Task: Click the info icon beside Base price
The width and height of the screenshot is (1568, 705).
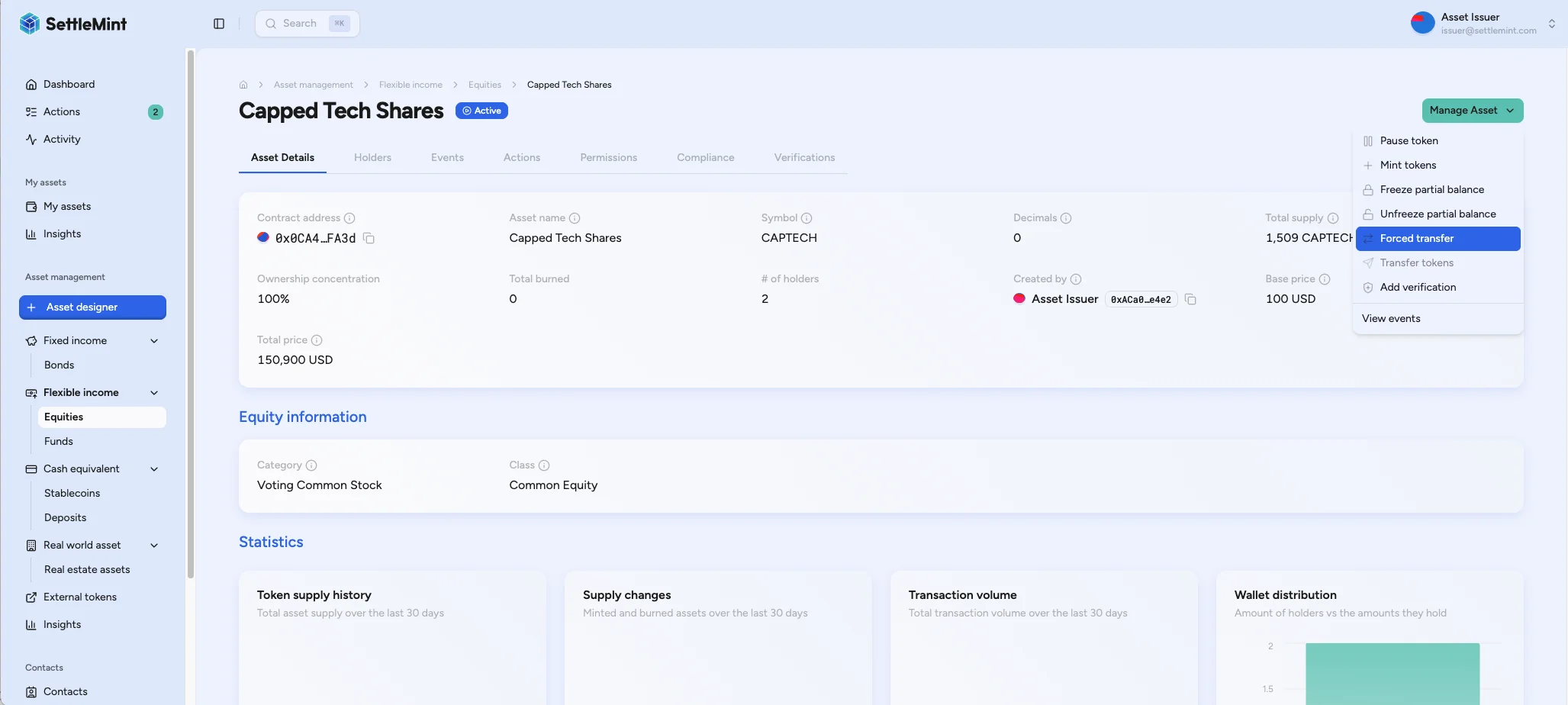Action: coord(1325,279)
